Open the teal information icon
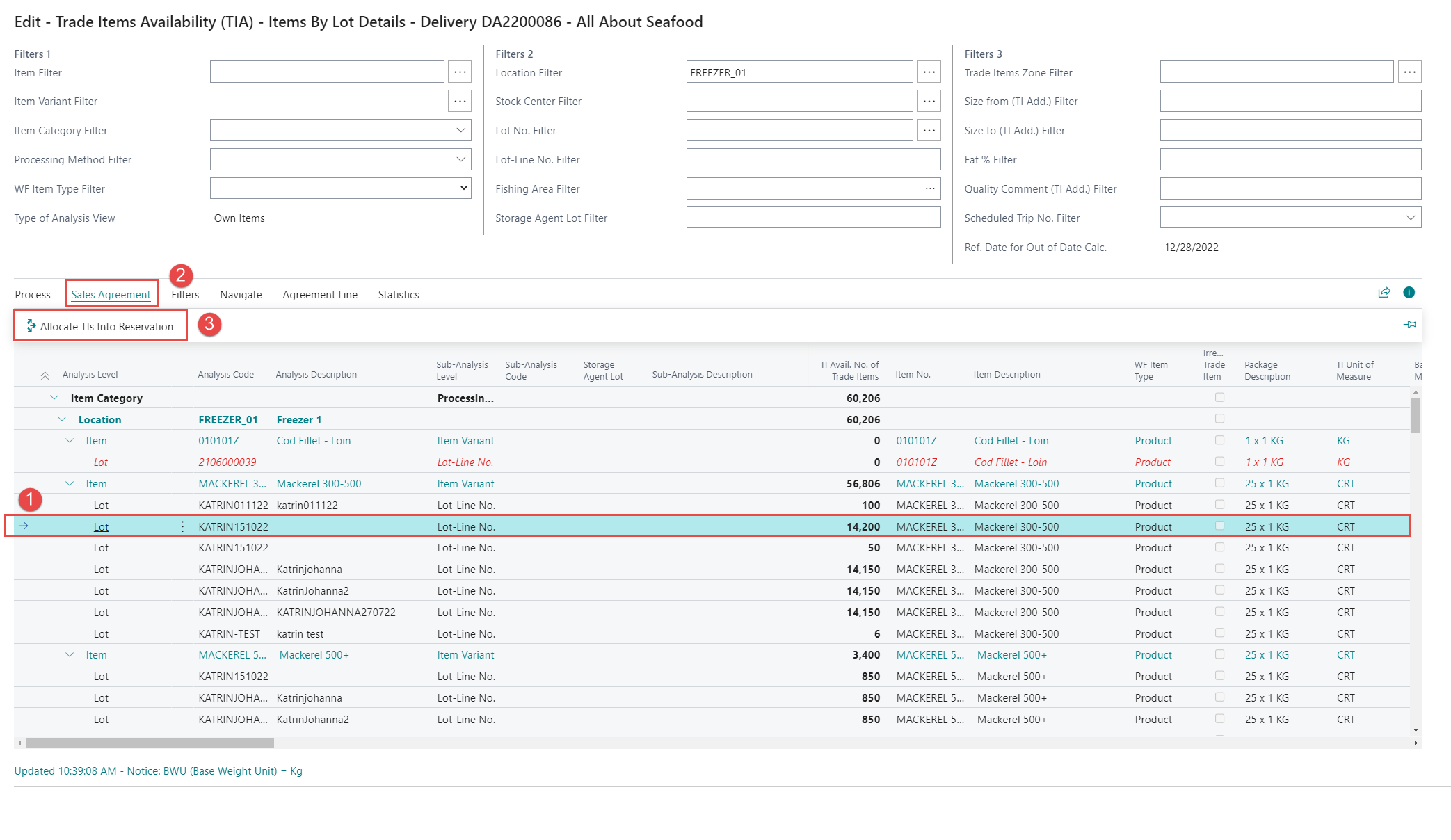 click(x=1409, y=293)
